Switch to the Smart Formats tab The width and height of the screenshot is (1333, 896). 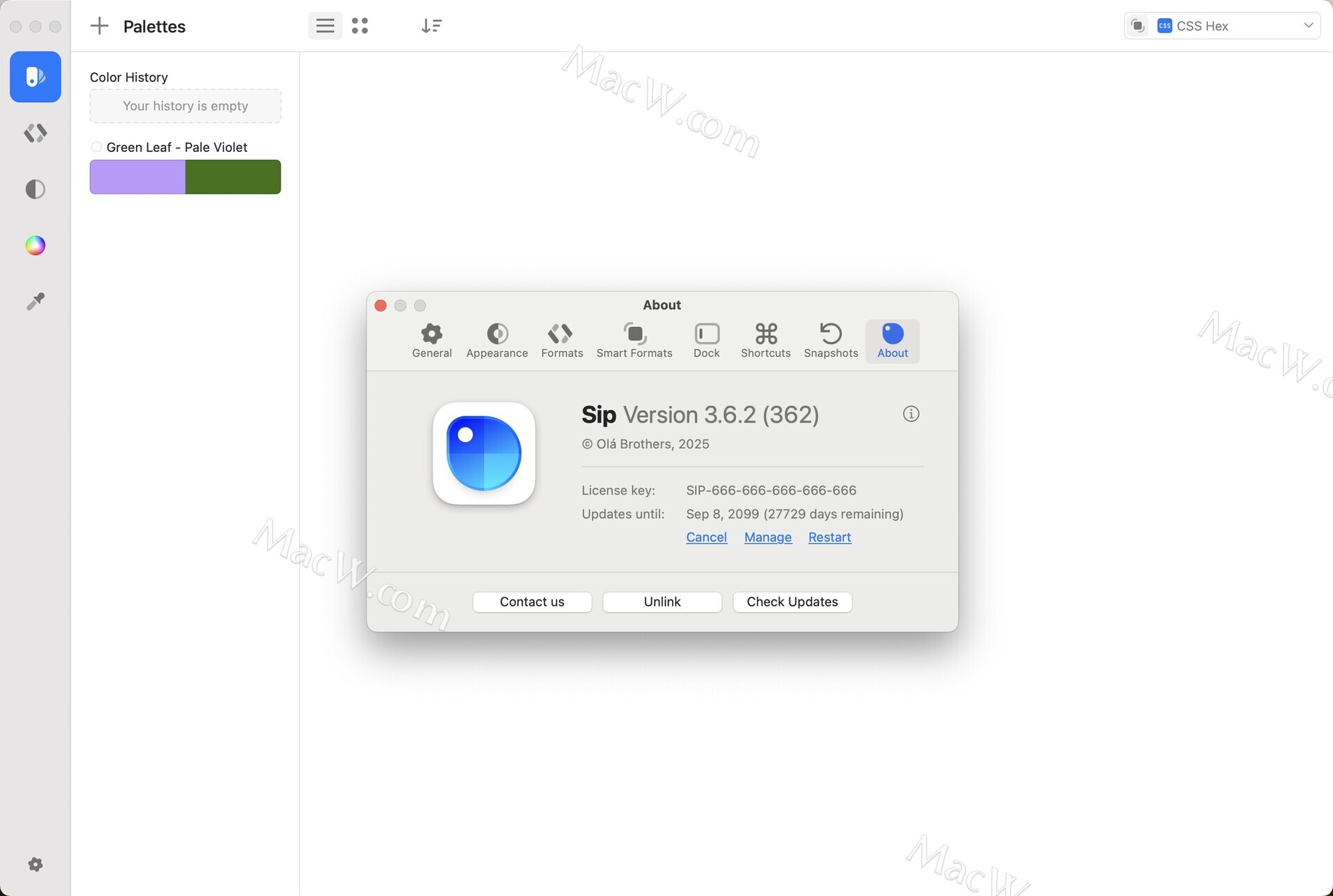pyautogui.click(x=635, y=341)
